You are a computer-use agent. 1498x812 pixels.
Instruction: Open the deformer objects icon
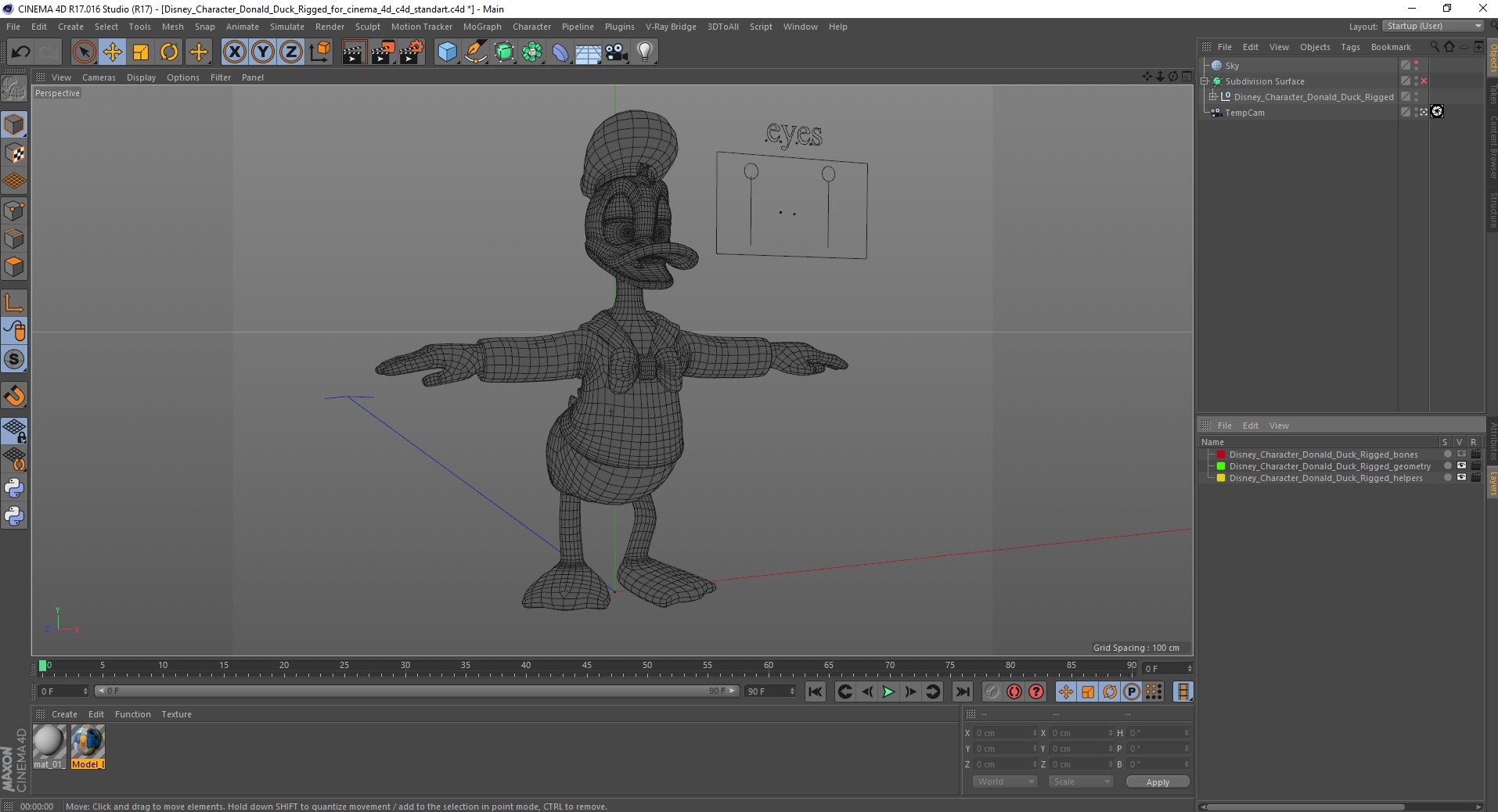point(560,52)
